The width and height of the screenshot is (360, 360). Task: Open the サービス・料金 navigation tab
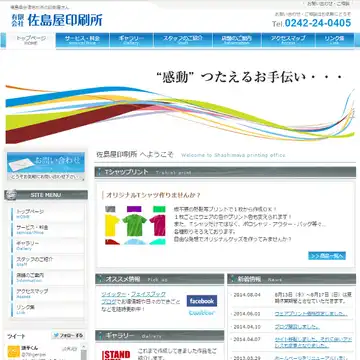(x=82, y=41)
